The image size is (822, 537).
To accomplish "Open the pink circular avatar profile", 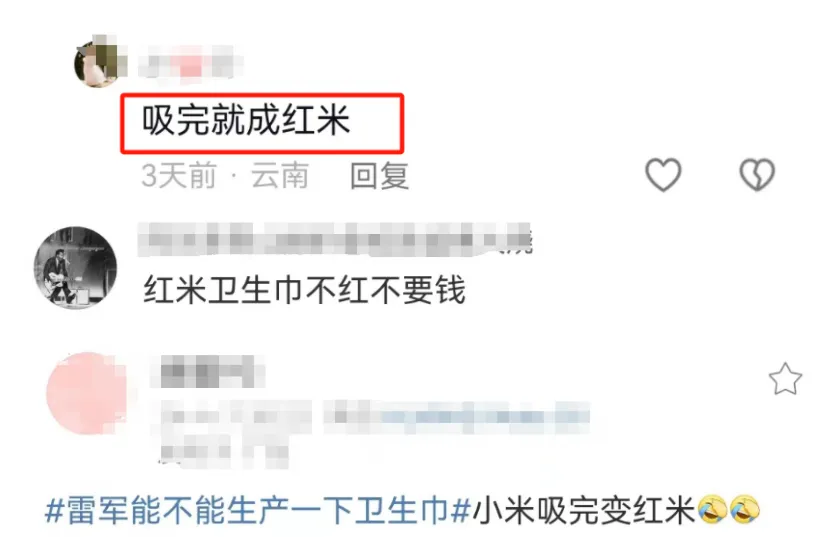I will [88, 393].
